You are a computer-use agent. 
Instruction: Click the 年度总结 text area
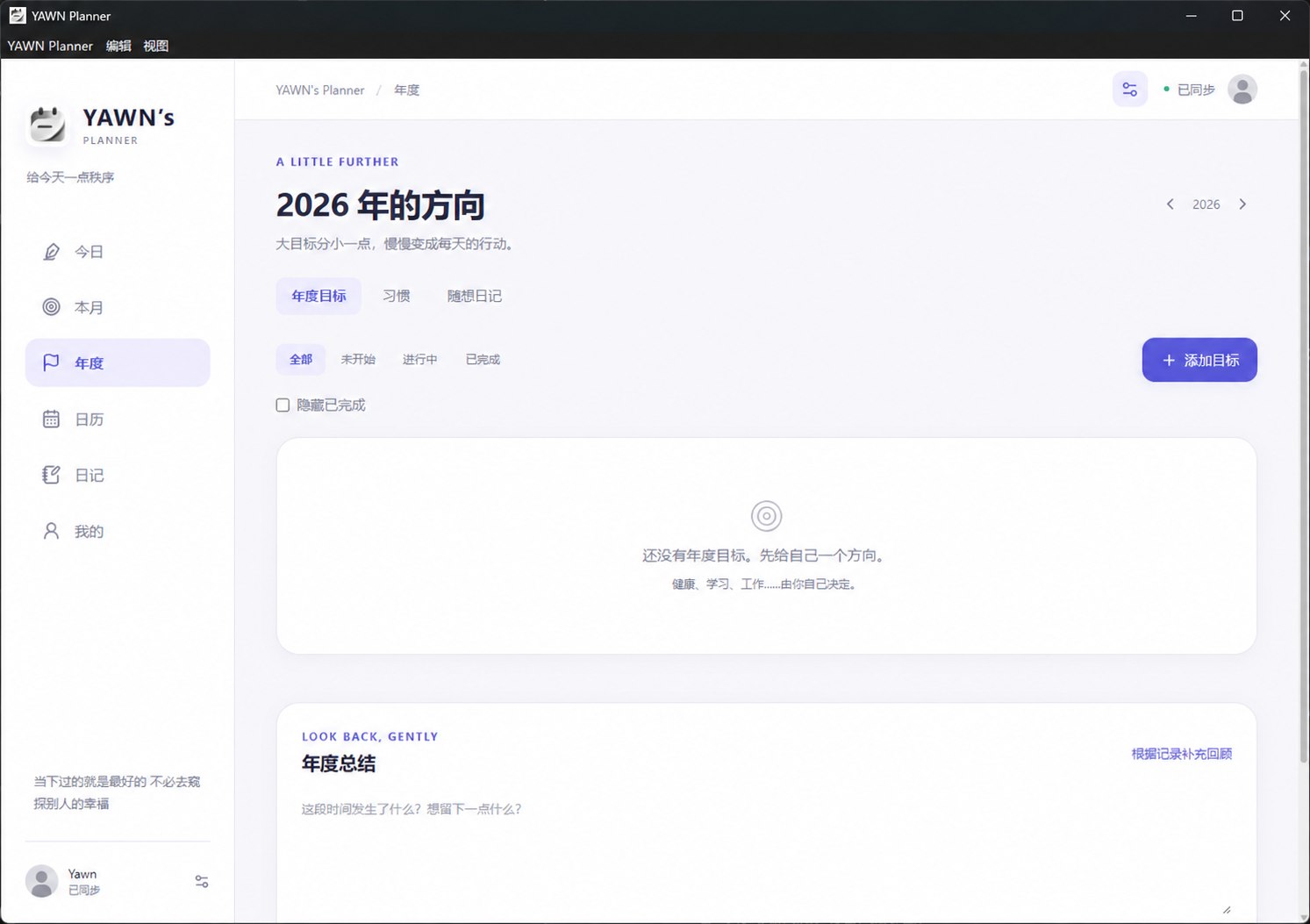click(x=766, y=855)
